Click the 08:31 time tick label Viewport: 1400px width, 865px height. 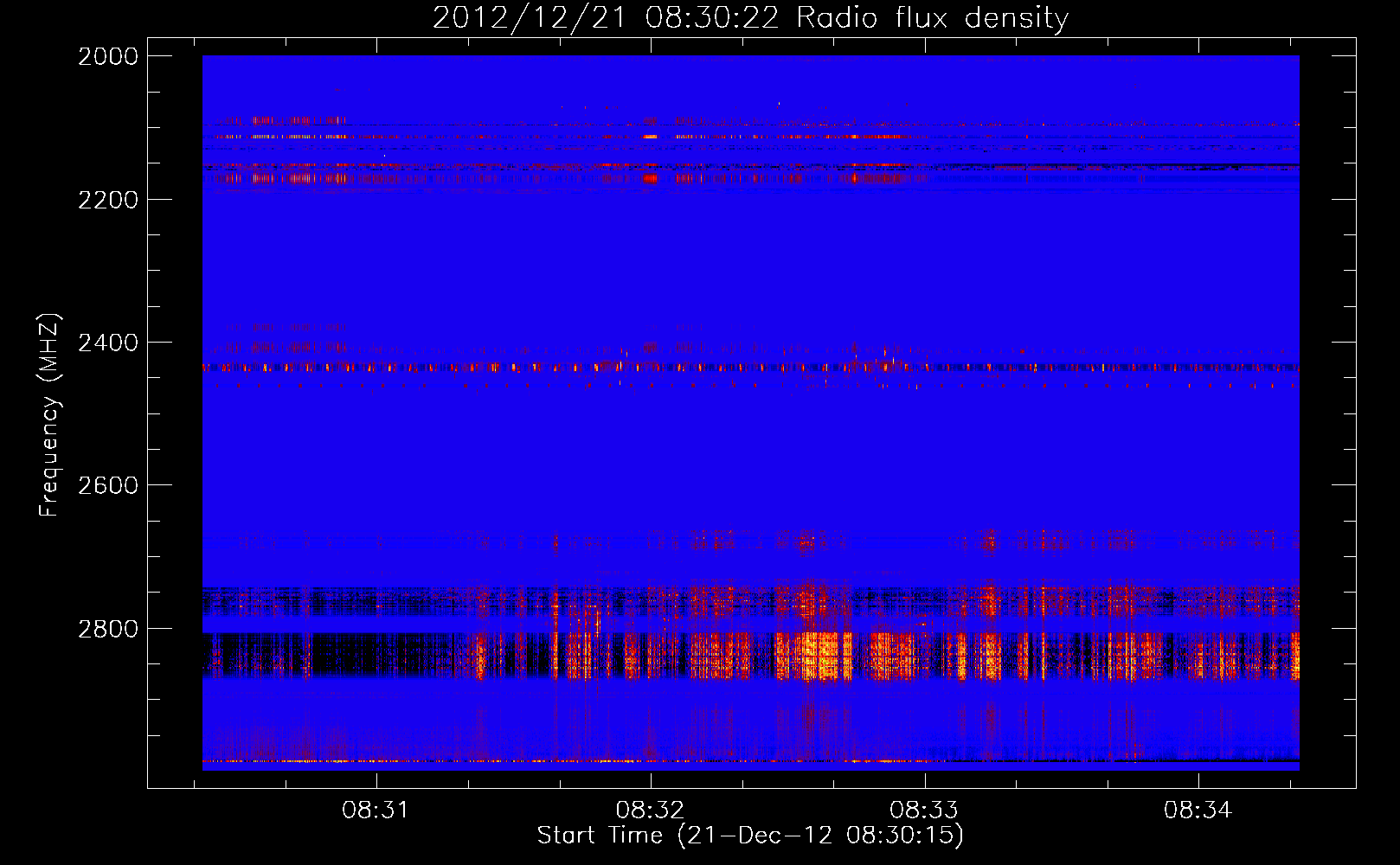tap(376, 810)
